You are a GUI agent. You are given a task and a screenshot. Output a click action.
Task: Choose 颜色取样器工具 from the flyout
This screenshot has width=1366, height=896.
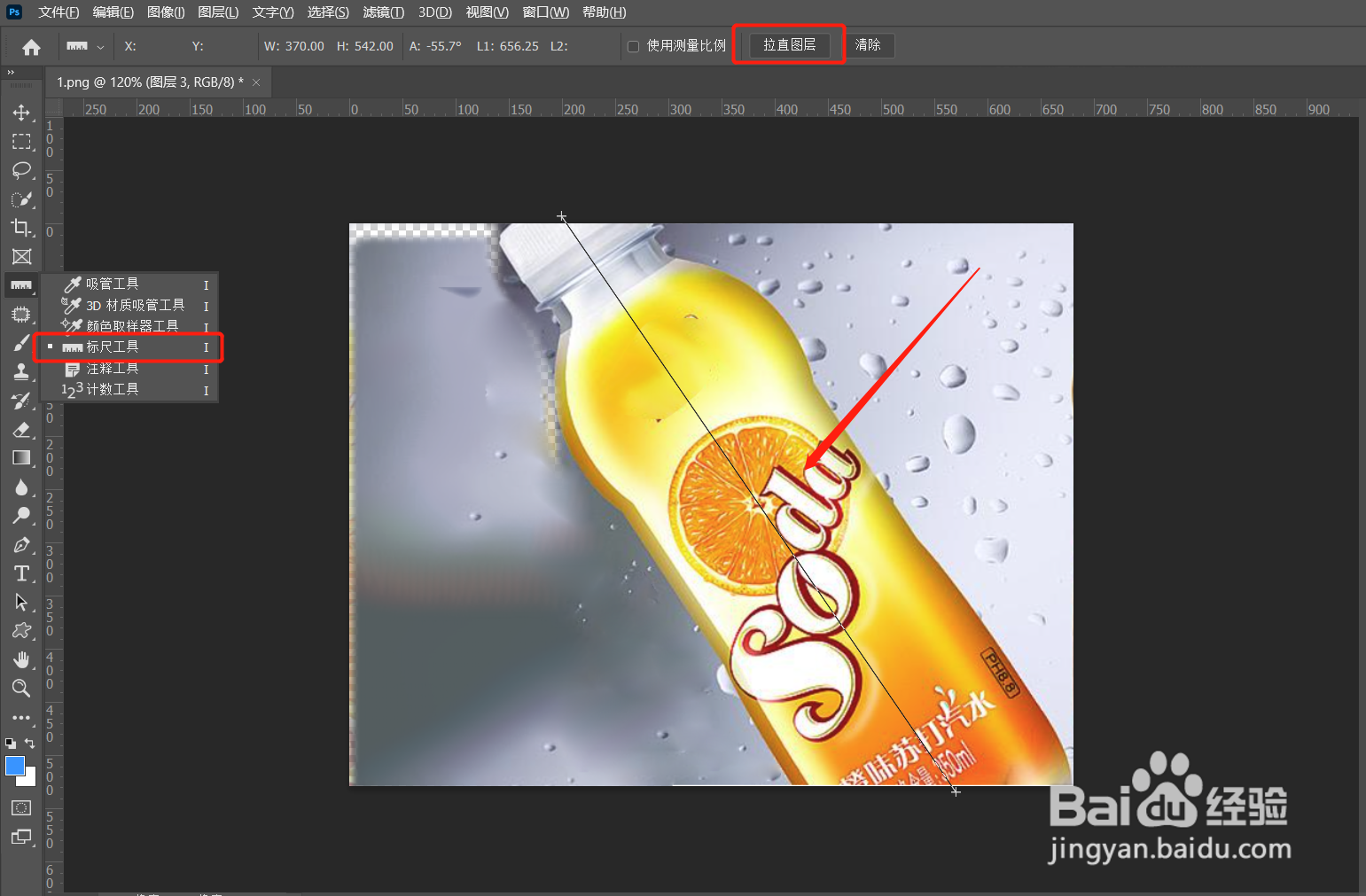click(x=129, y=326)
